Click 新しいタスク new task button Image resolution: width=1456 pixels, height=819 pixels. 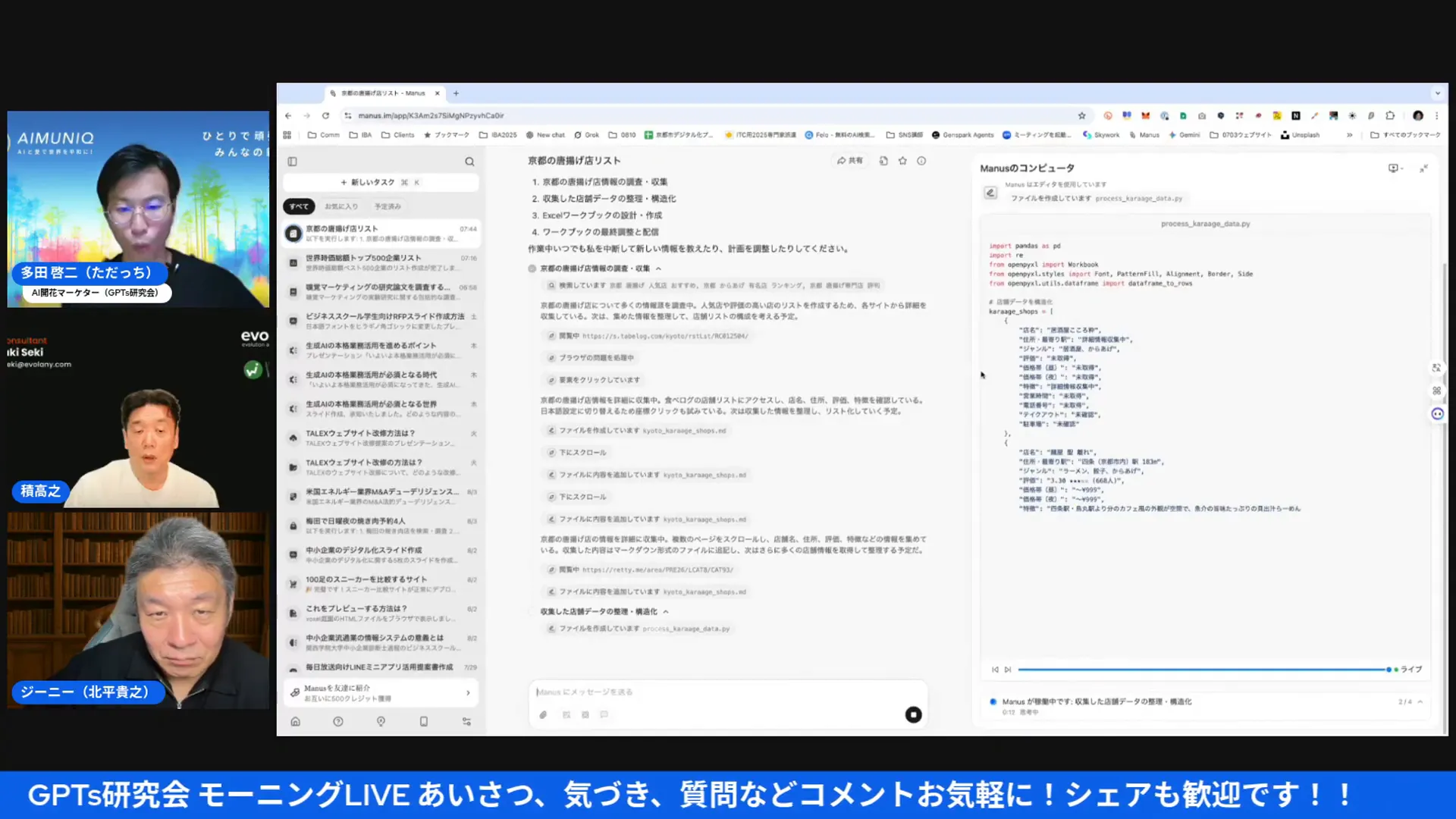(x=381, y=182)
